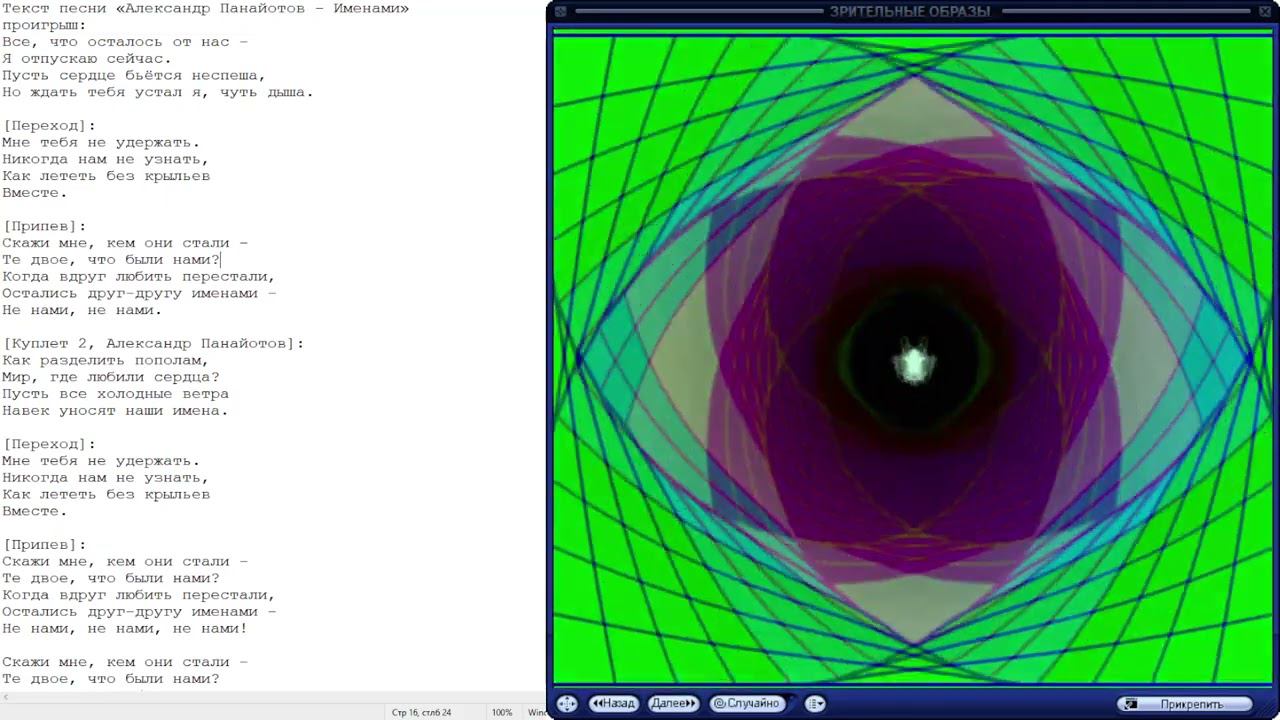Click the line Пусть все холодные ветра
The width and height of the screenshot is (1280, 720).
click(x=116, y=394)
